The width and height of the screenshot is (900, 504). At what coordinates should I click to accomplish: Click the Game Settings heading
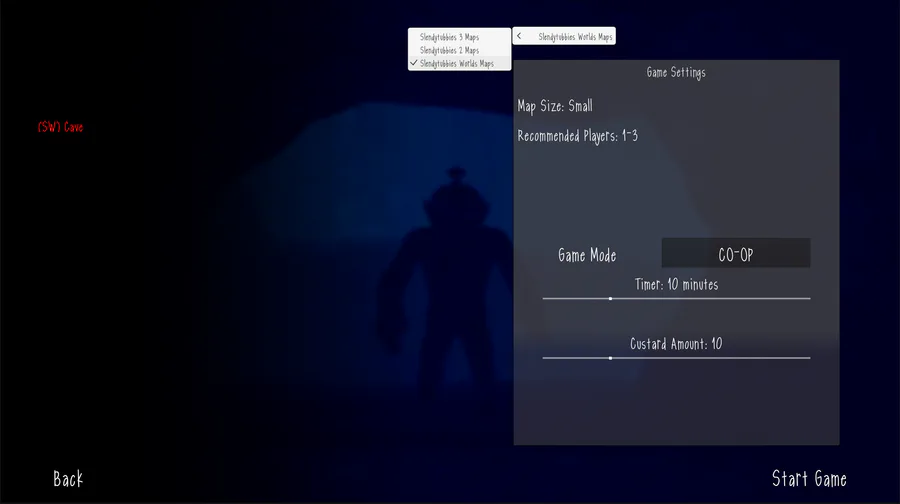click(676, 72)
